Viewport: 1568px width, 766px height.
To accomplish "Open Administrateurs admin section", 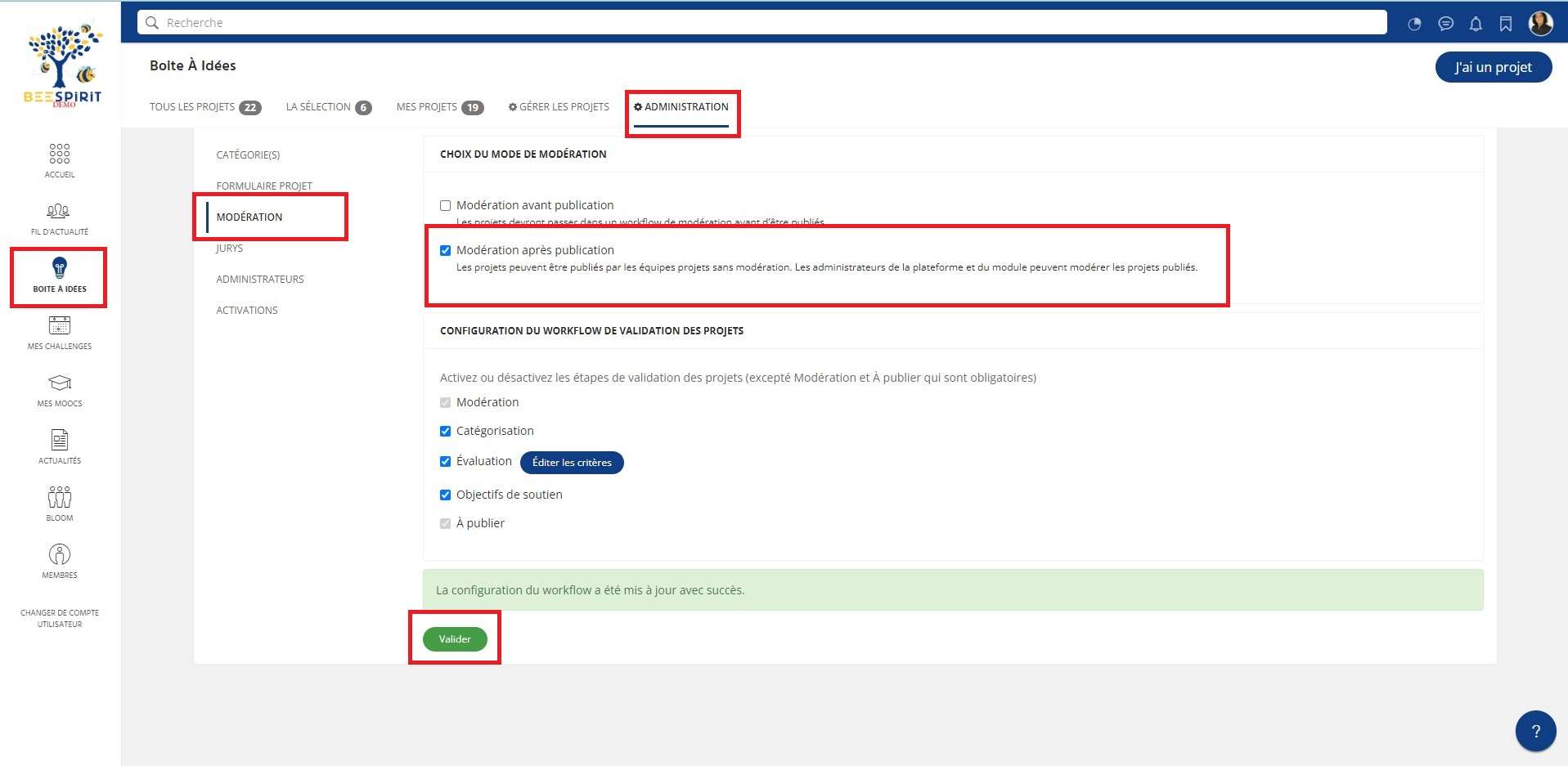I will click(260, 279).
